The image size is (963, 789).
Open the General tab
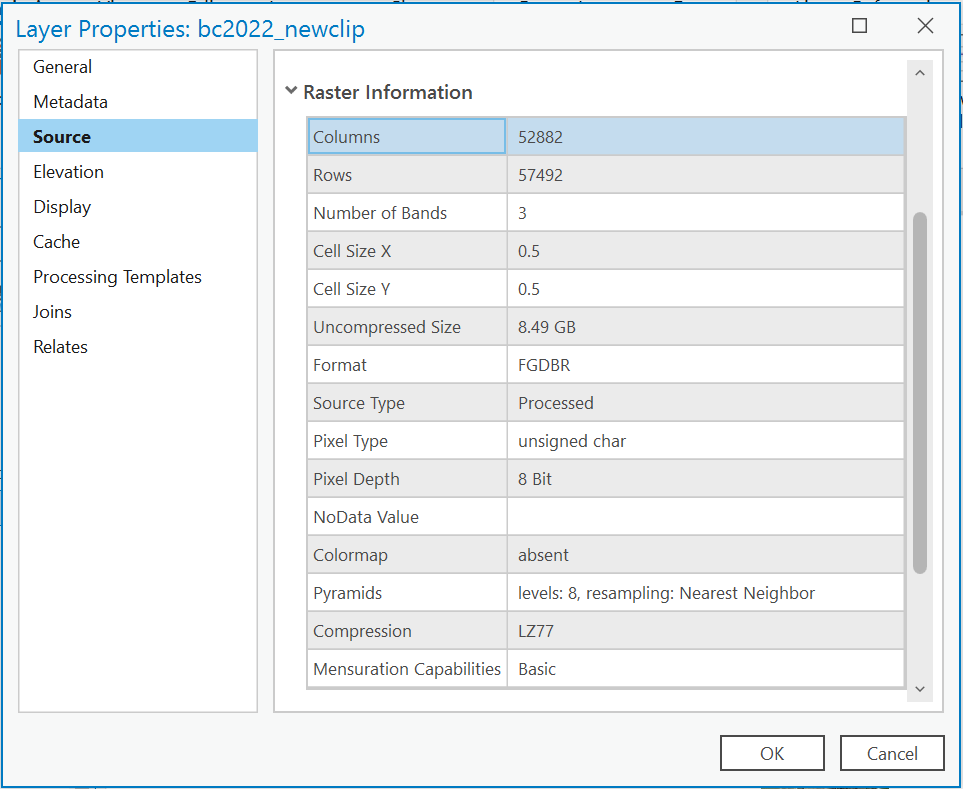pos(62,67)
